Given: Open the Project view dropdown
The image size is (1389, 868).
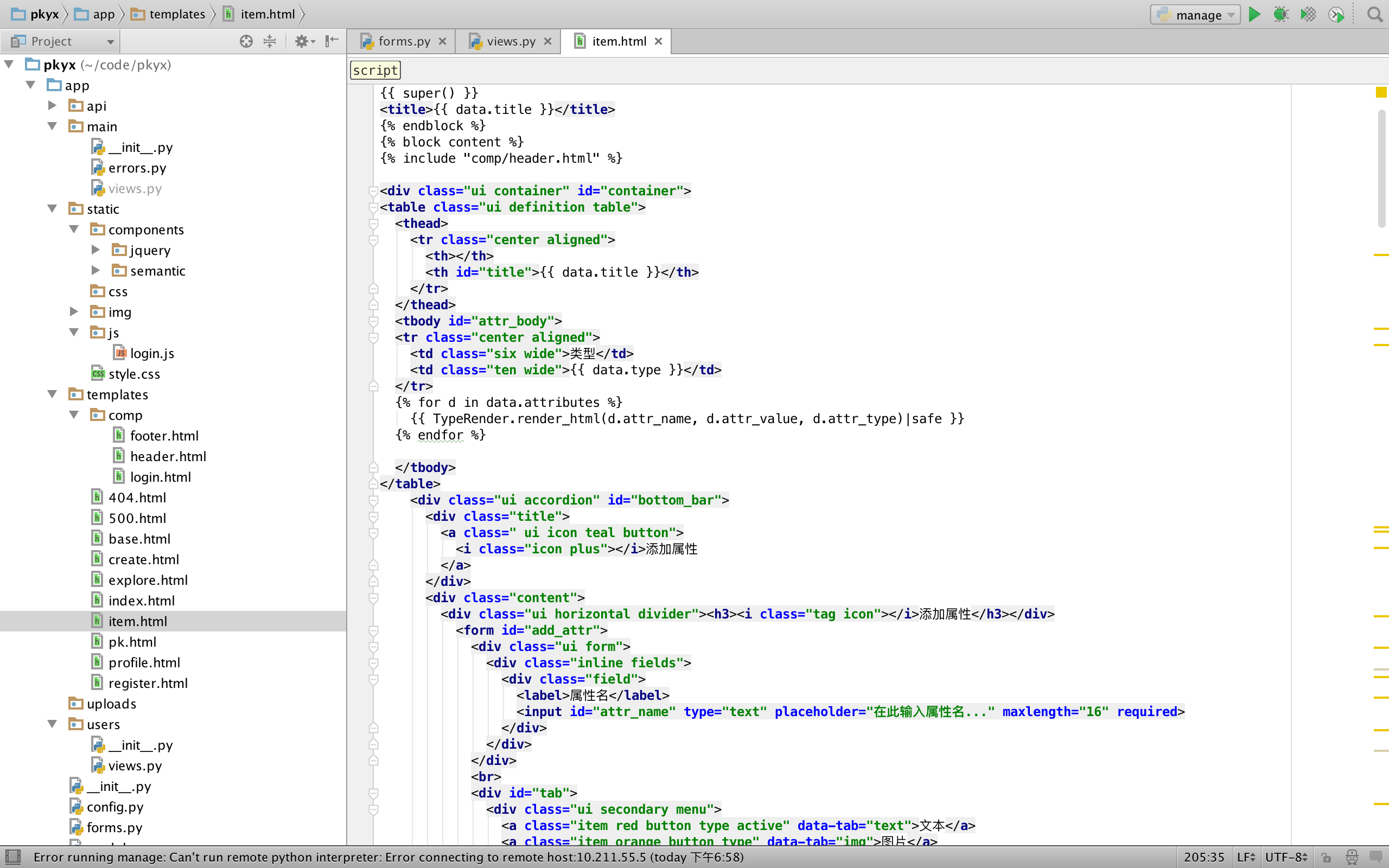Looking at the screenshot, I should point(60,41).
